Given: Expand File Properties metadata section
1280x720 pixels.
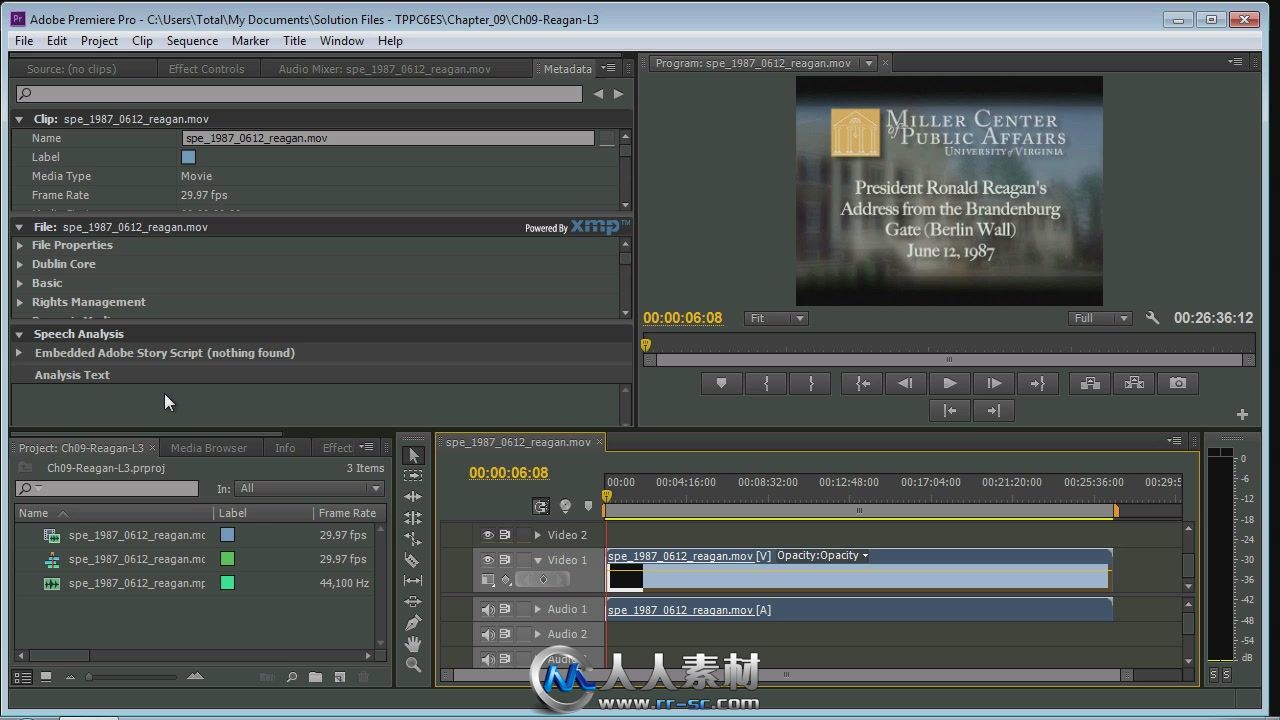Looking at the screenshot, I should click(x=20, y=245).
